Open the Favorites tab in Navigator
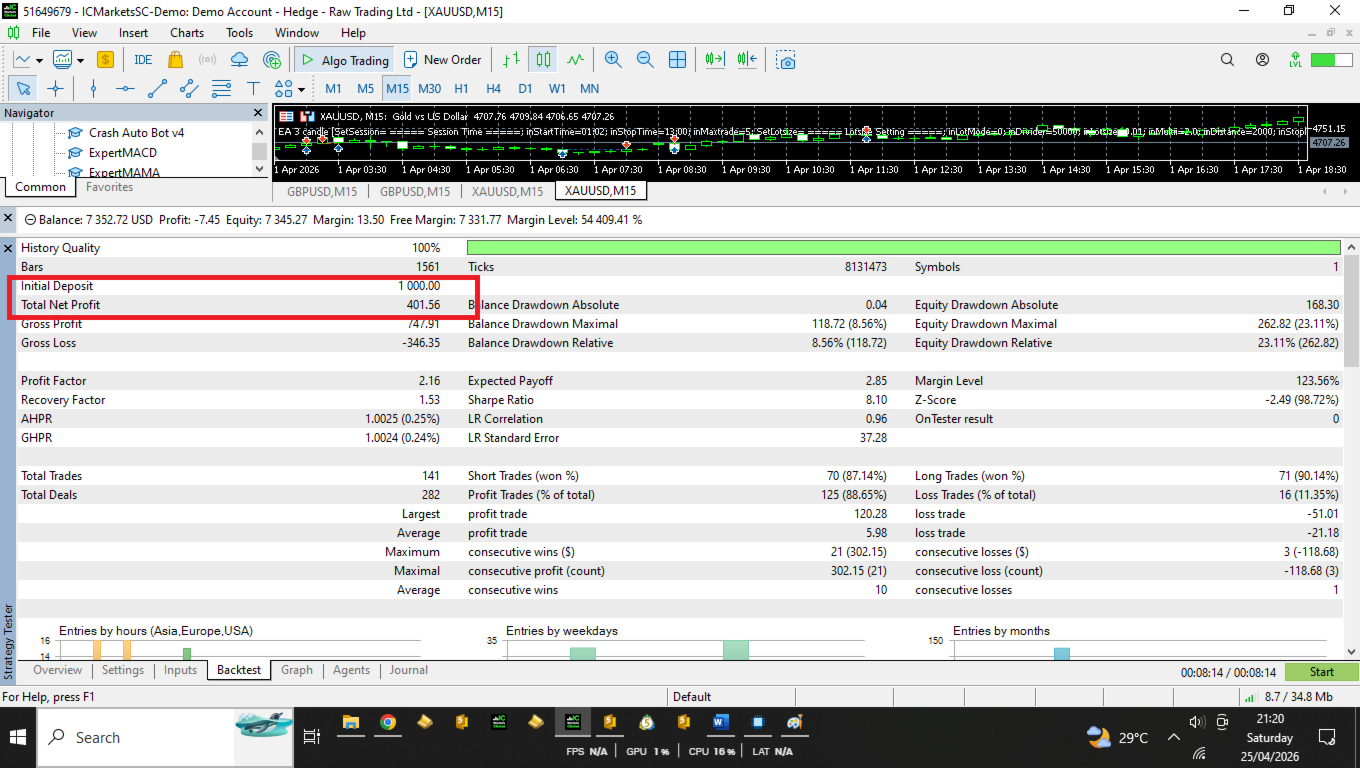 tap(109, 187)
